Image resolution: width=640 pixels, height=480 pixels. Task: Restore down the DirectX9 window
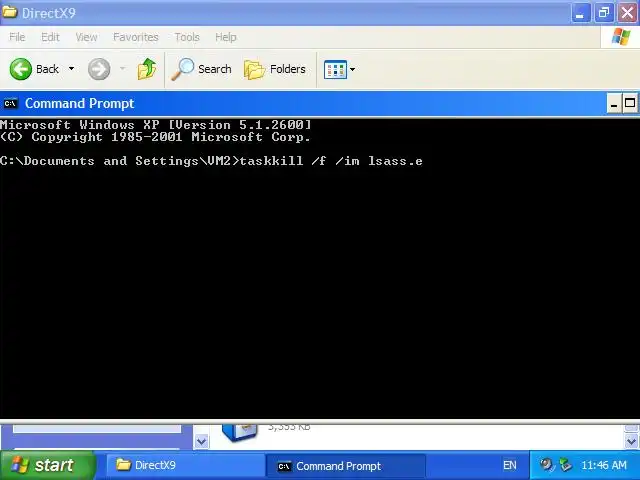point(604,13)
